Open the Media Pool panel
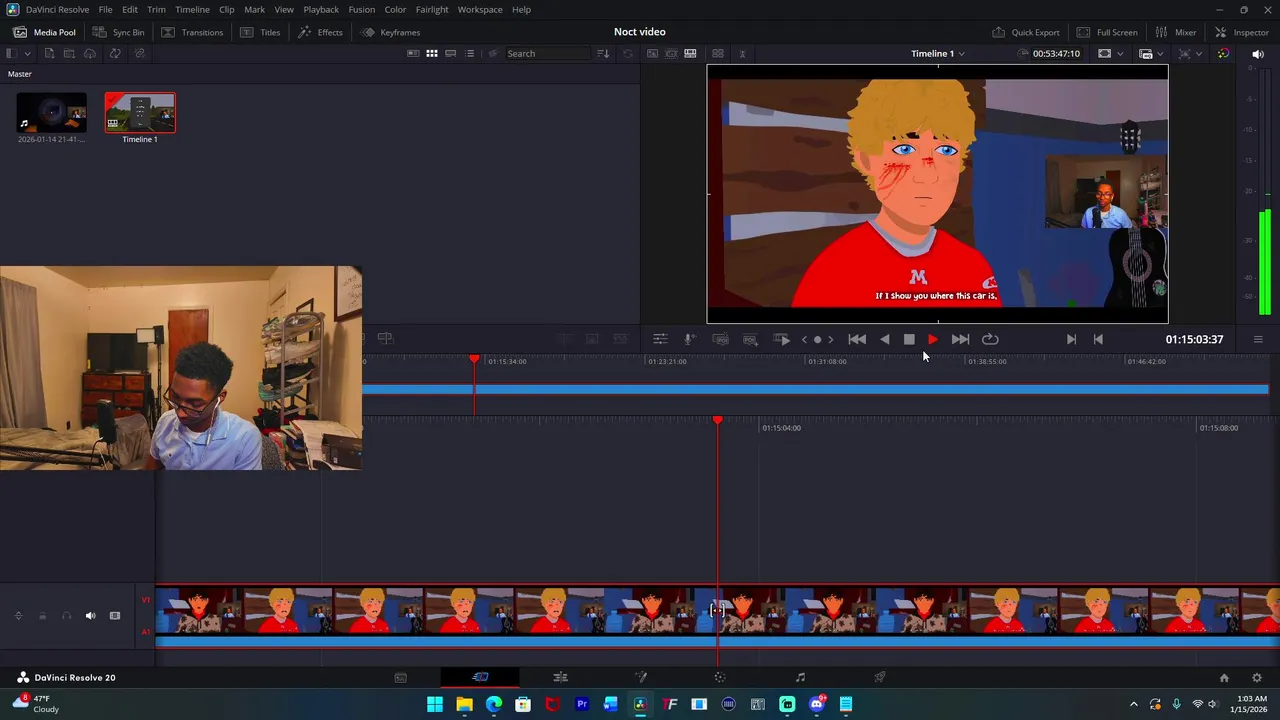 coord(44,32)
